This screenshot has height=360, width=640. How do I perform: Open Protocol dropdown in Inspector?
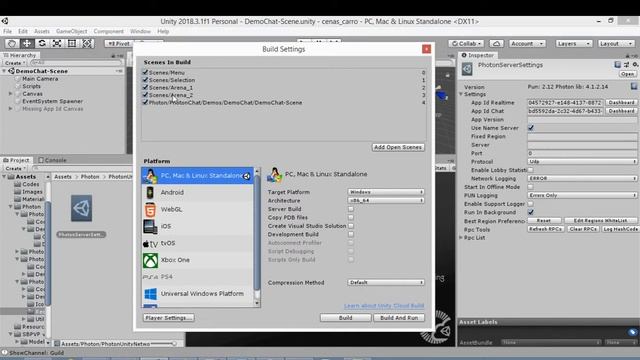pos(582,162)
